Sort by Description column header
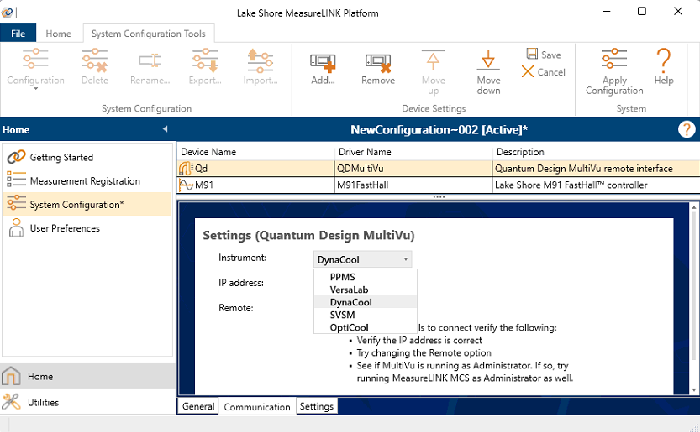 (596, 152)
